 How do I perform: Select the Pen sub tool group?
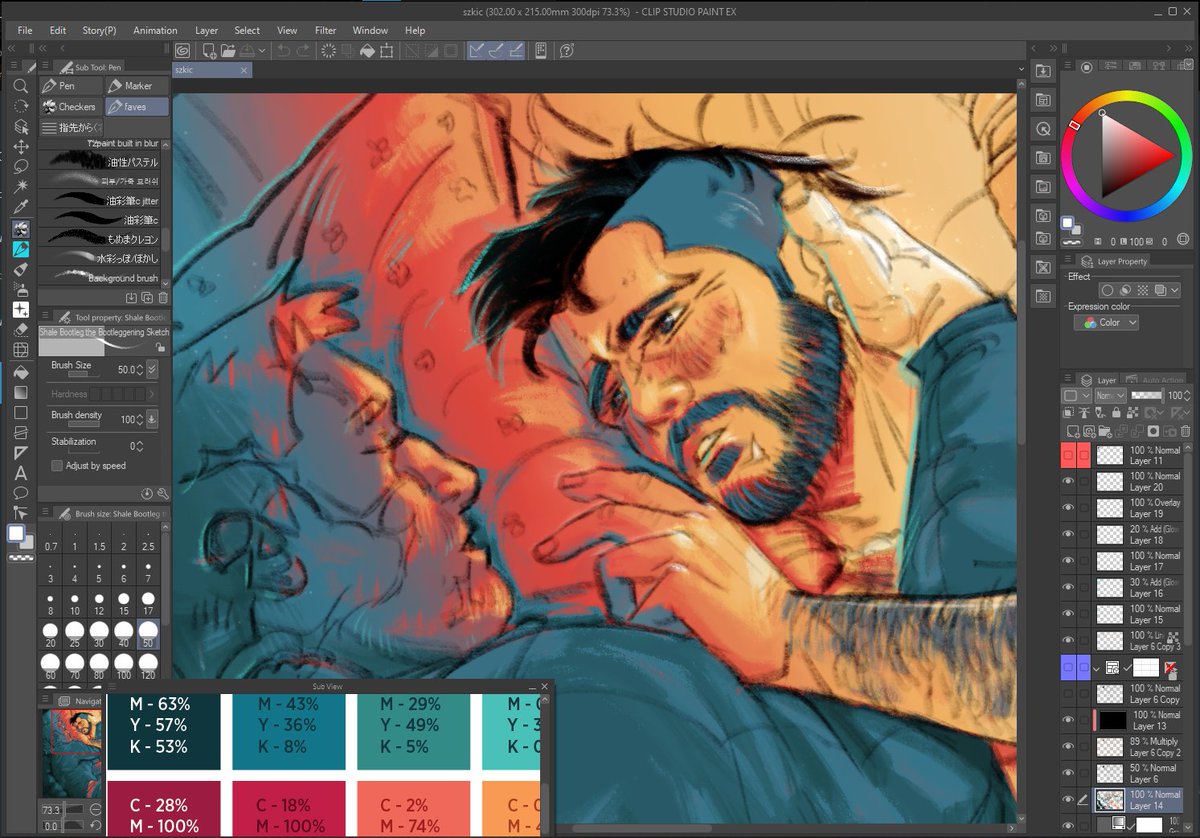pos(70,86)
